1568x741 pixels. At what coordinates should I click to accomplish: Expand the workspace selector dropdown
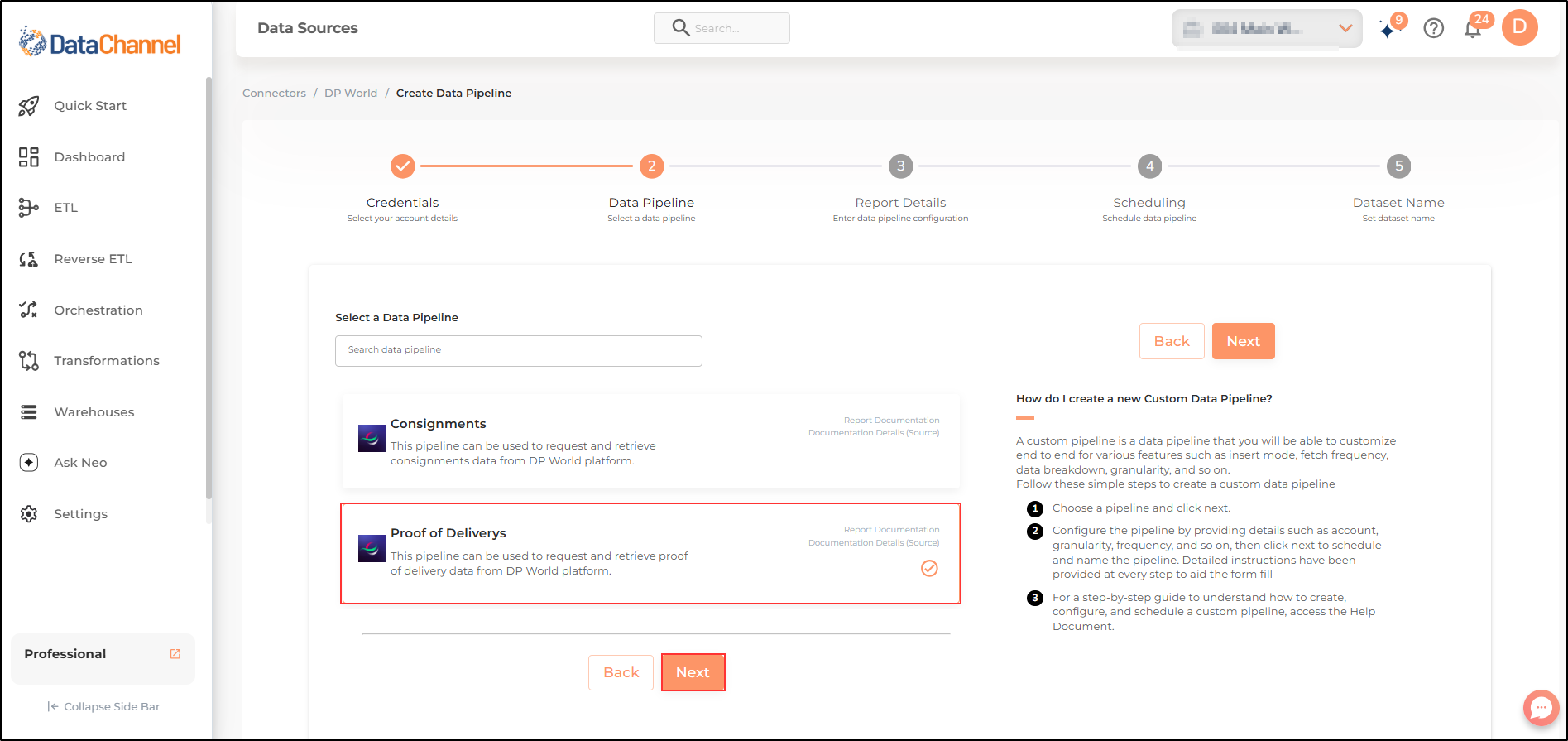pos(1267,28)
